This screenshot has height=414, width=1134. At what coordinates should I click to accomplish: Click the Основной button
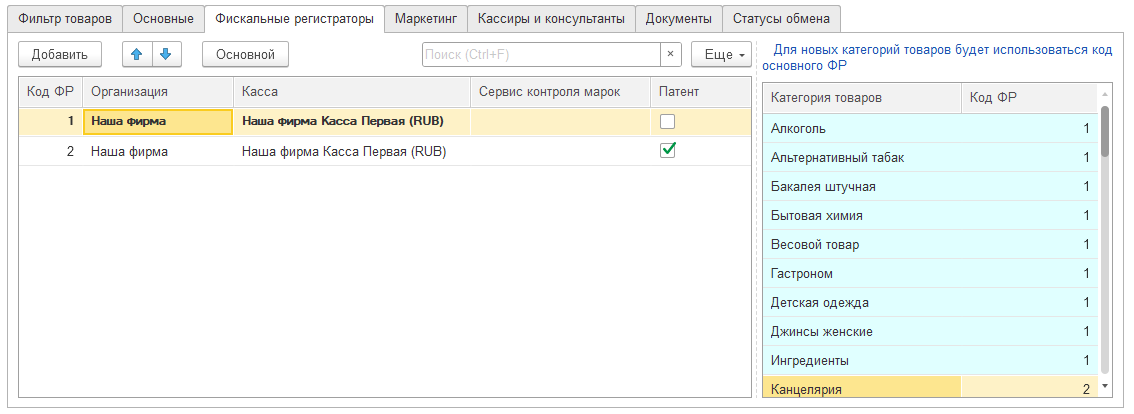point(245,54)
